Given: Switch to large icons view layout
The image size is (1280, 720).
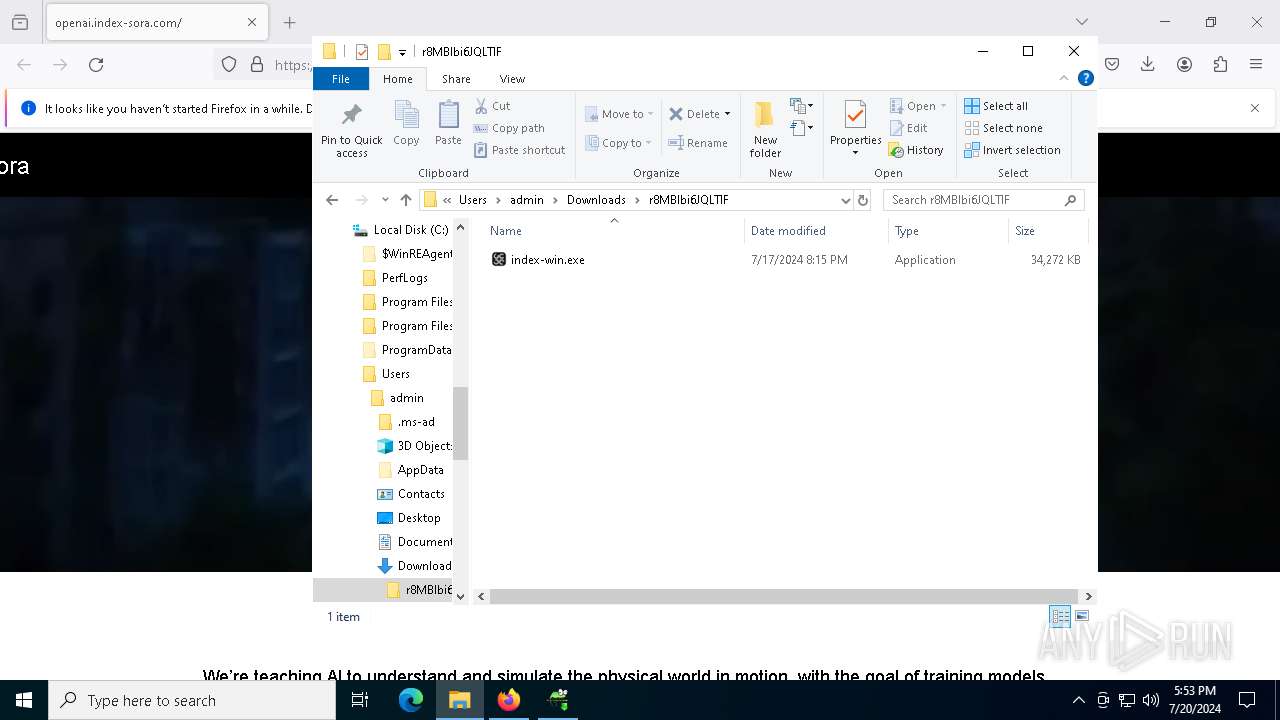Looking at the screenshot, I should 1082,617.
